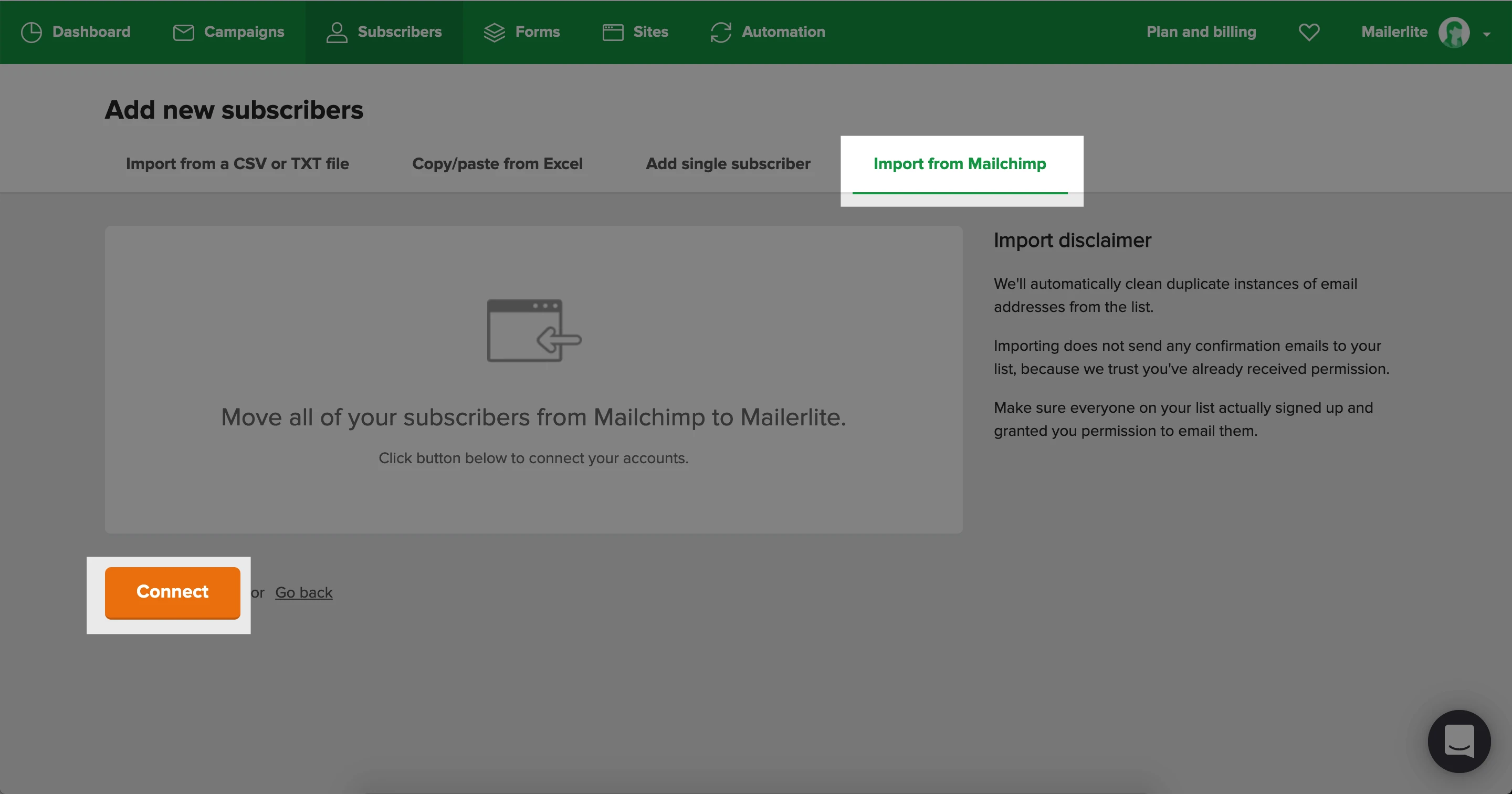The image size is (1512, 794).
Task: Click the heart icon in header
Action: point(1309,33)
